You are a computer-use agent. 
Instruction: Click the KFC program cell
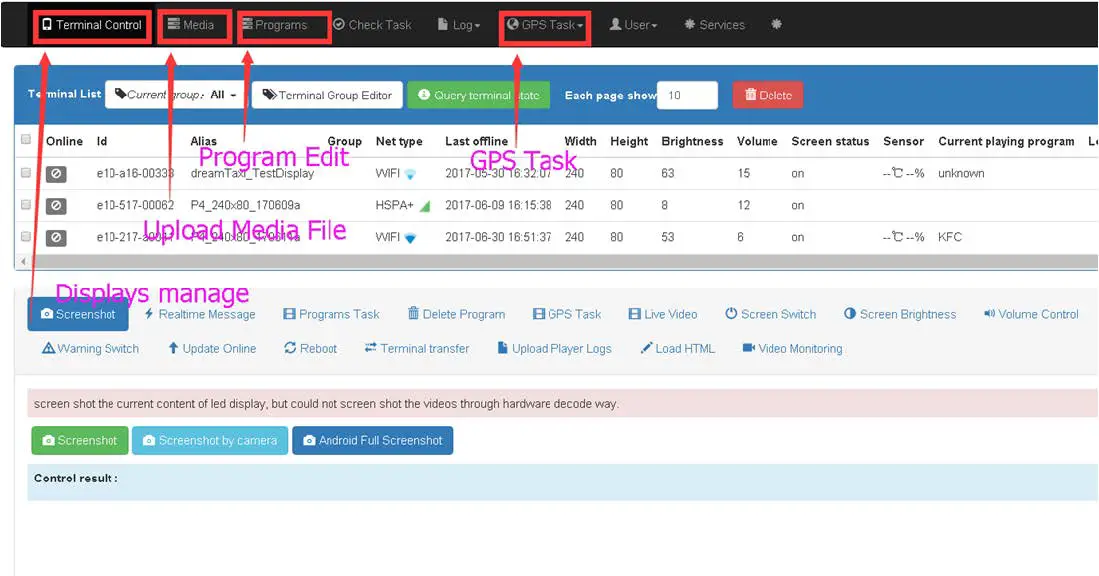click(x=950, y=237)
